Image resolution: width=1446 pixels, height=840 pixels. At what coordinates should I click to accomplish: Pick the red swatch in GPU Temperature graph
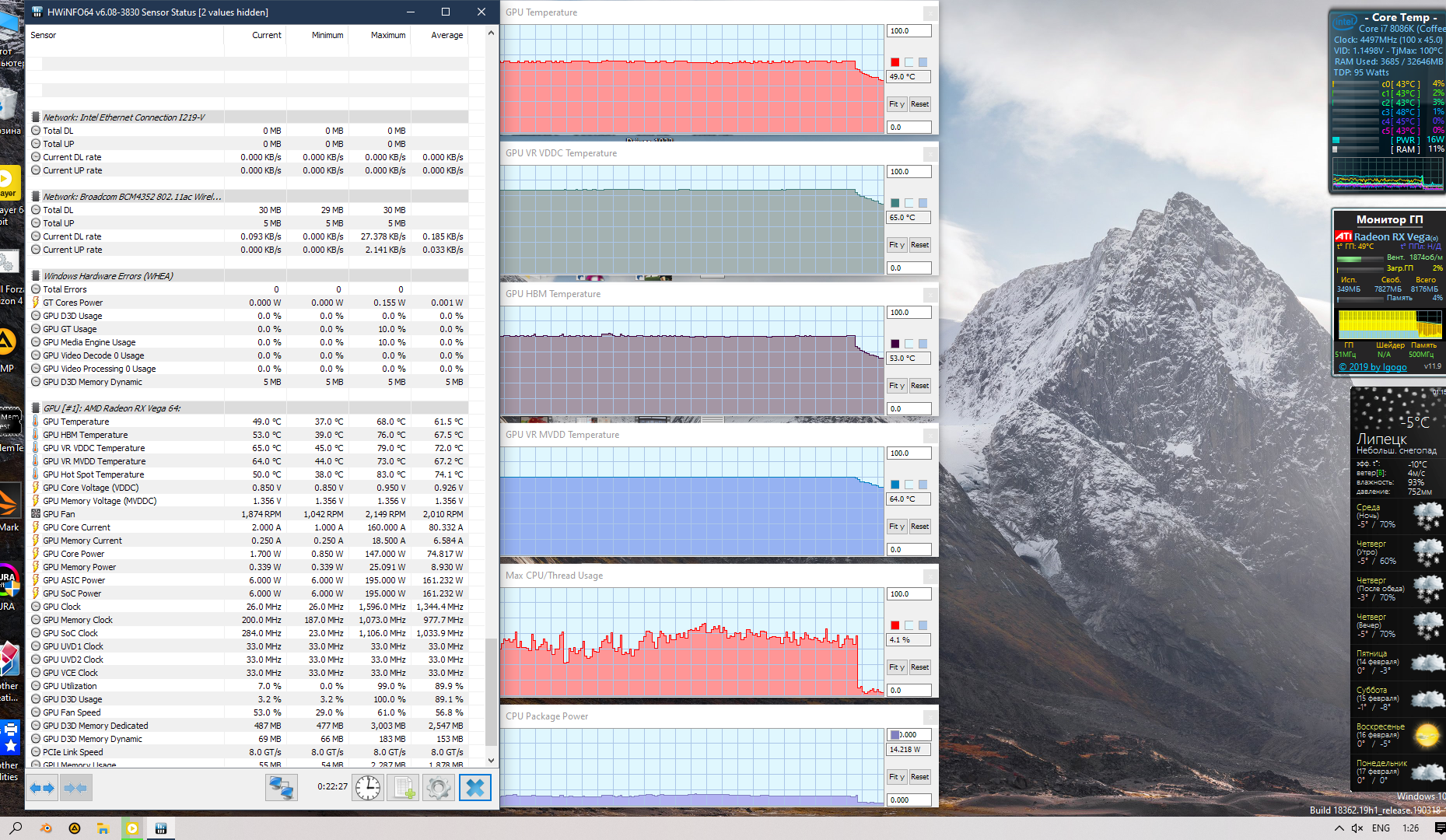[x=895, y=62]
